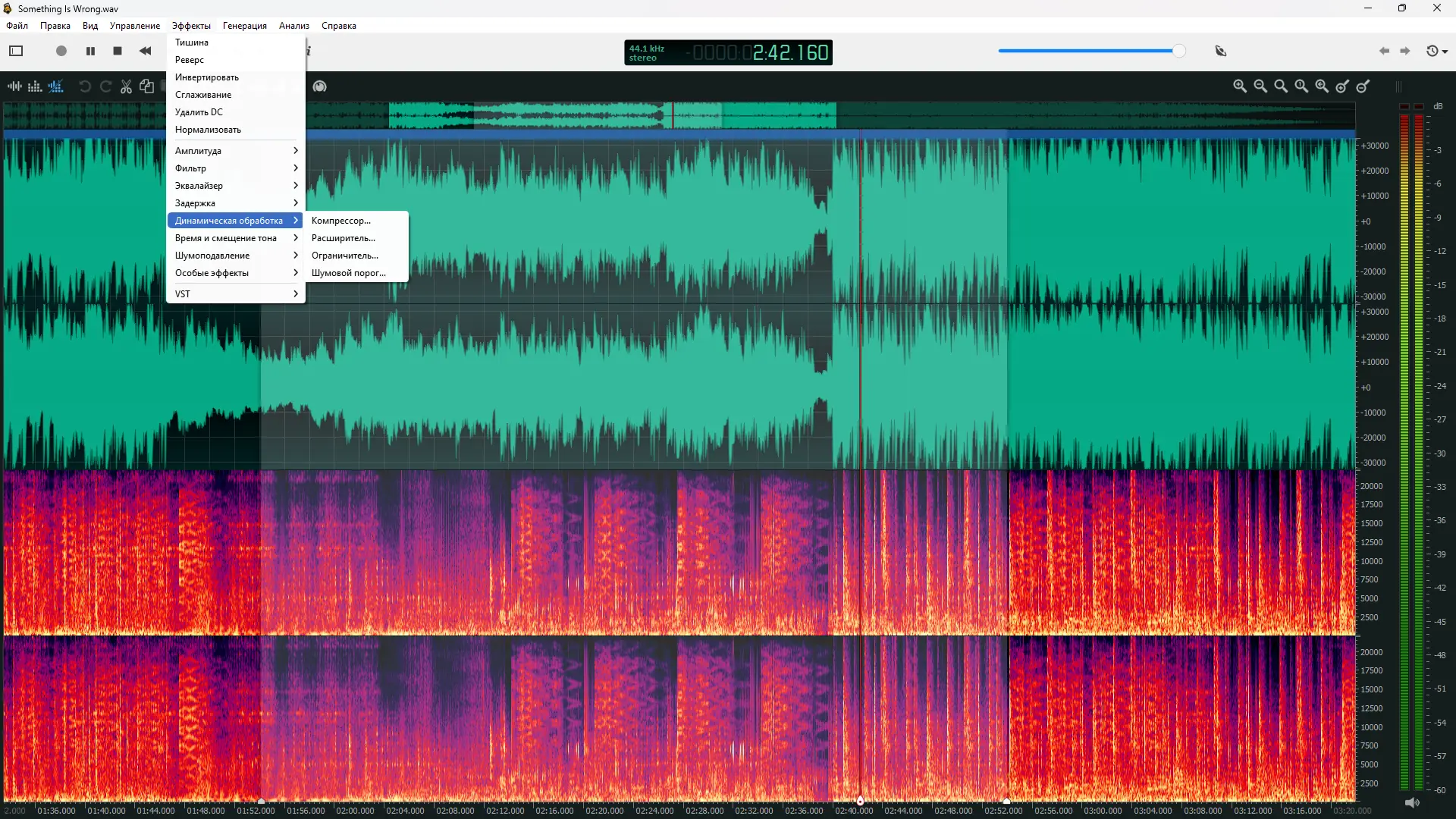Image resolution: width=1456 pixels, height=819 pixels.
Task: Click the zoom in magnifier
Action: coord(1239,86)
